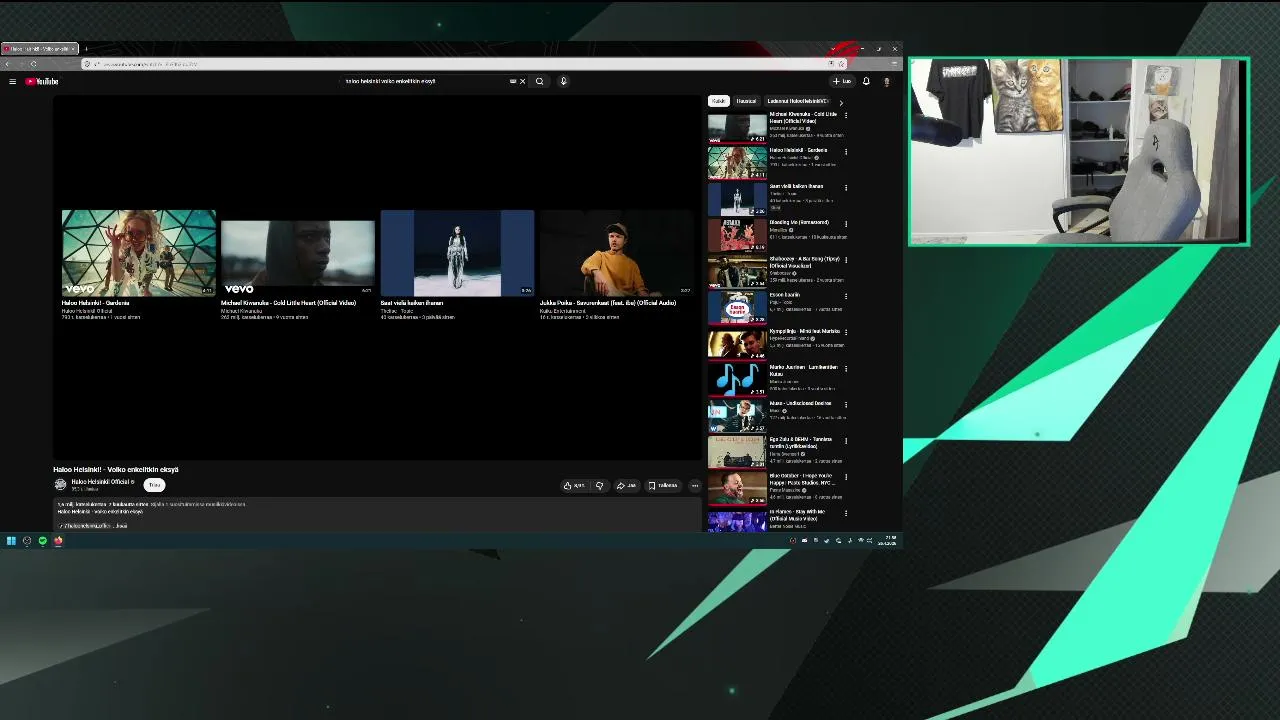Open the Haloo Helsinki! Official channel avatar
The image size is (1280, 720).
[60, 485]
